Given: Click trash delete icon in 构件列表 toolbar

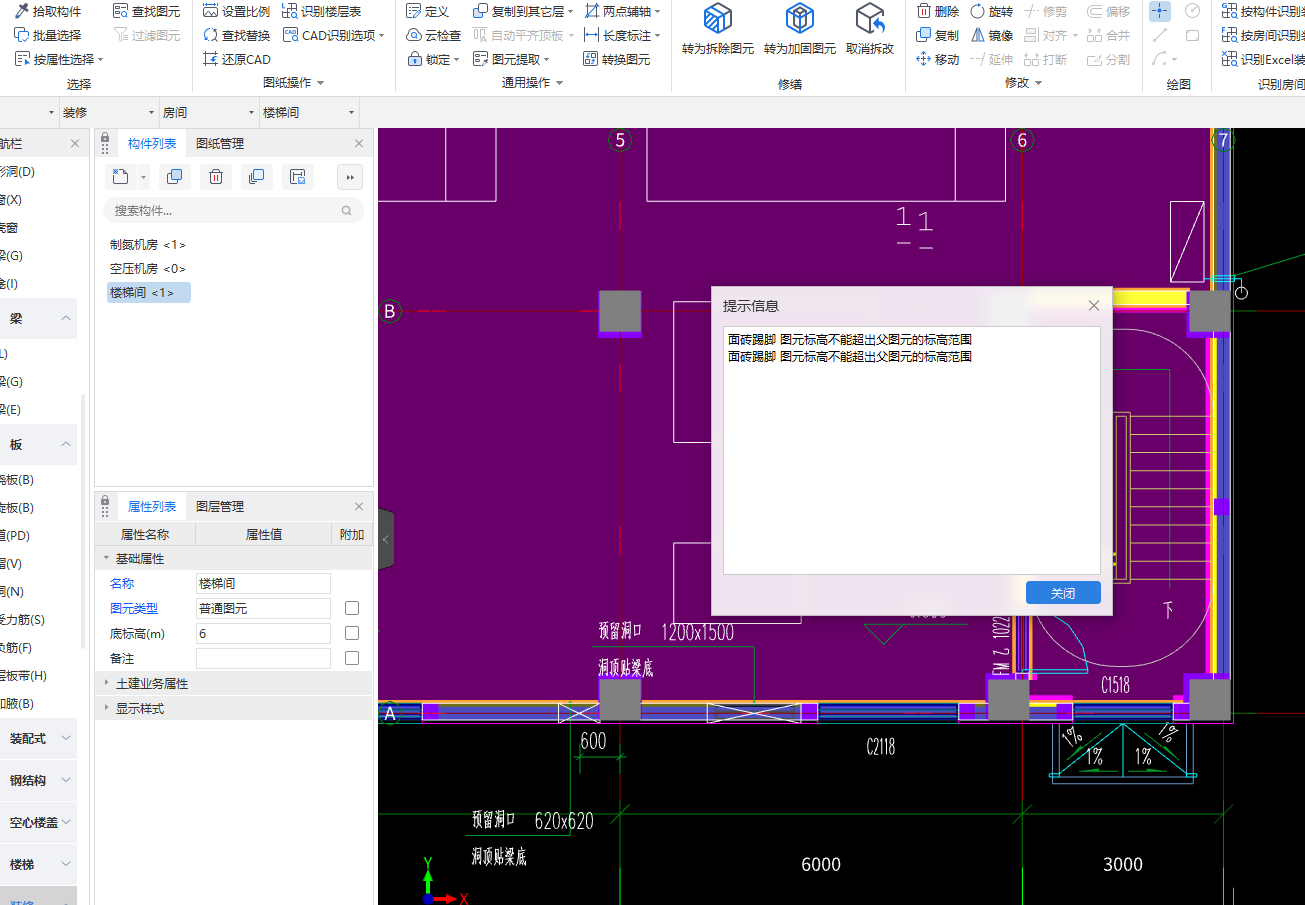Looking at the screenshot, I should [x=216, y=177].
